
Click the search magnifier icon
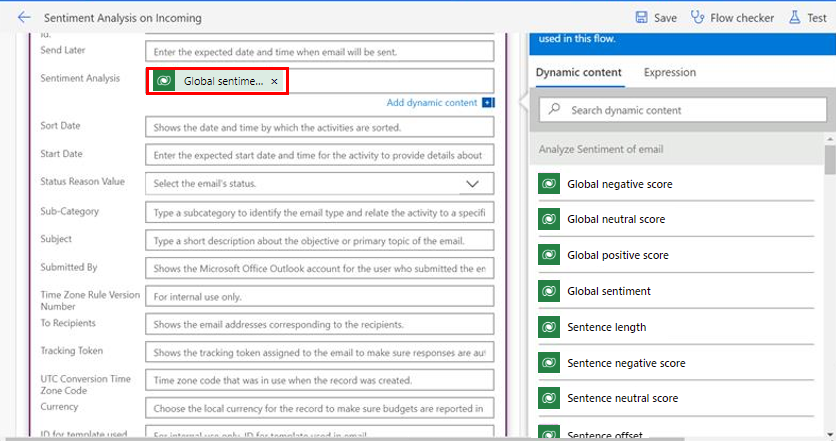click(x=554, y=109)
